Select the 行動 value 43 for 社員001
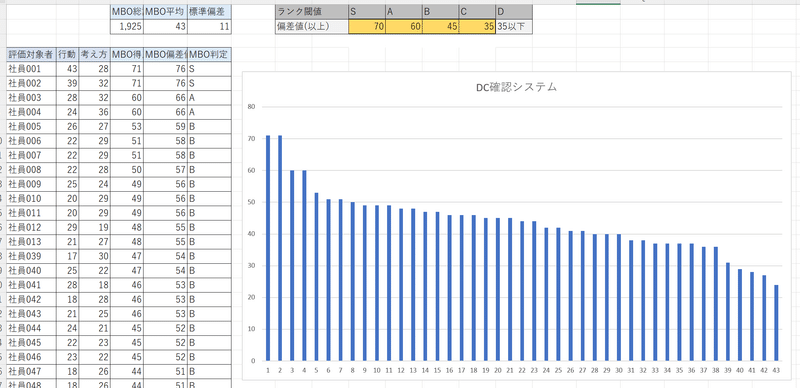800x388 pixels. tap(67, 69)
